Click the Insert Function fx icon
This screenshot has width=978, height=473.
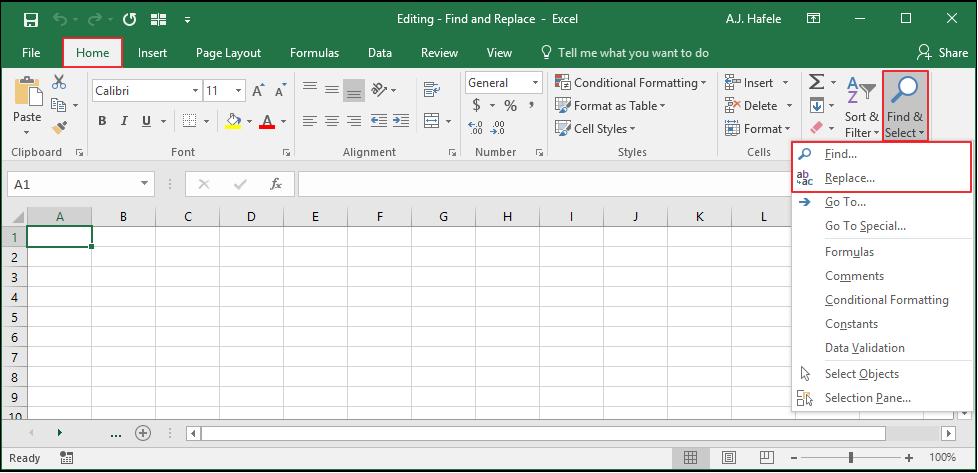[276, 184]
